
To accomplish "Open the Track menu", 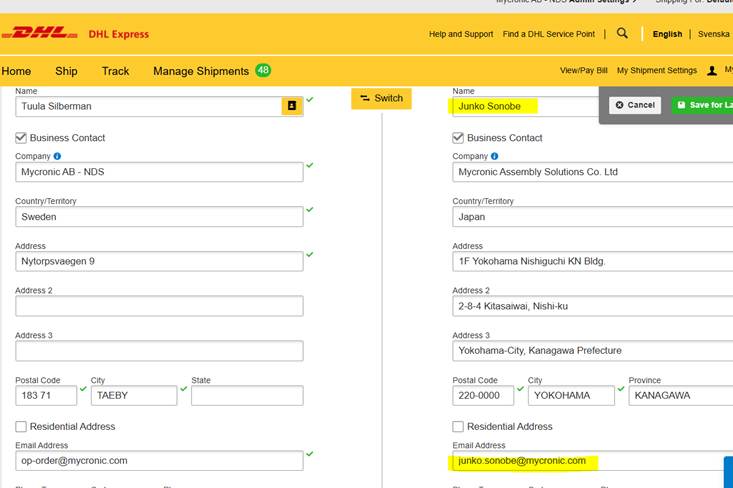I will [115, 71].
